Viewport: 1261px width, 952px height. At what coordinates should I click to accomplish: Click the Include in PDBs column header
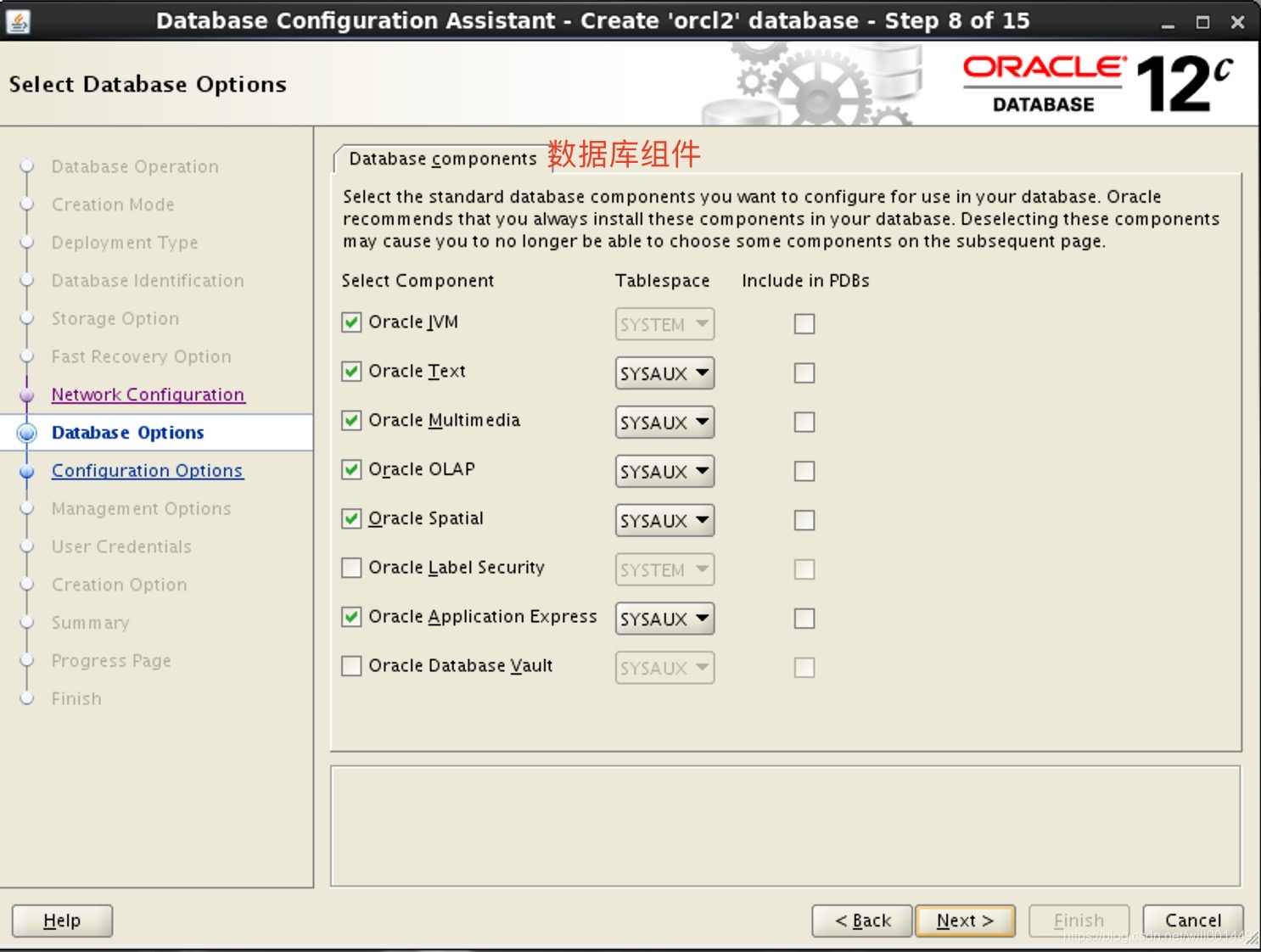click(x=805, y=281)
